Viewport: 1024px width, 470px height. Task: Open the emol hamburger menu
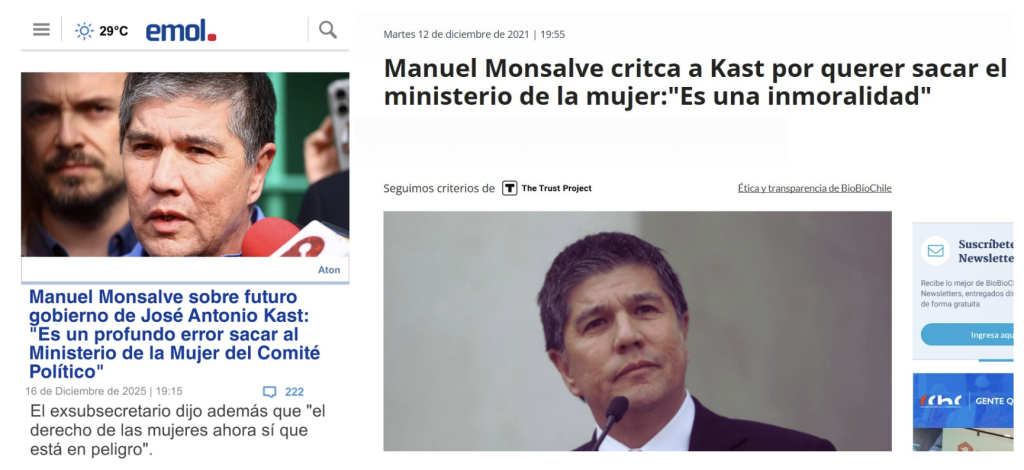point(41,30)
